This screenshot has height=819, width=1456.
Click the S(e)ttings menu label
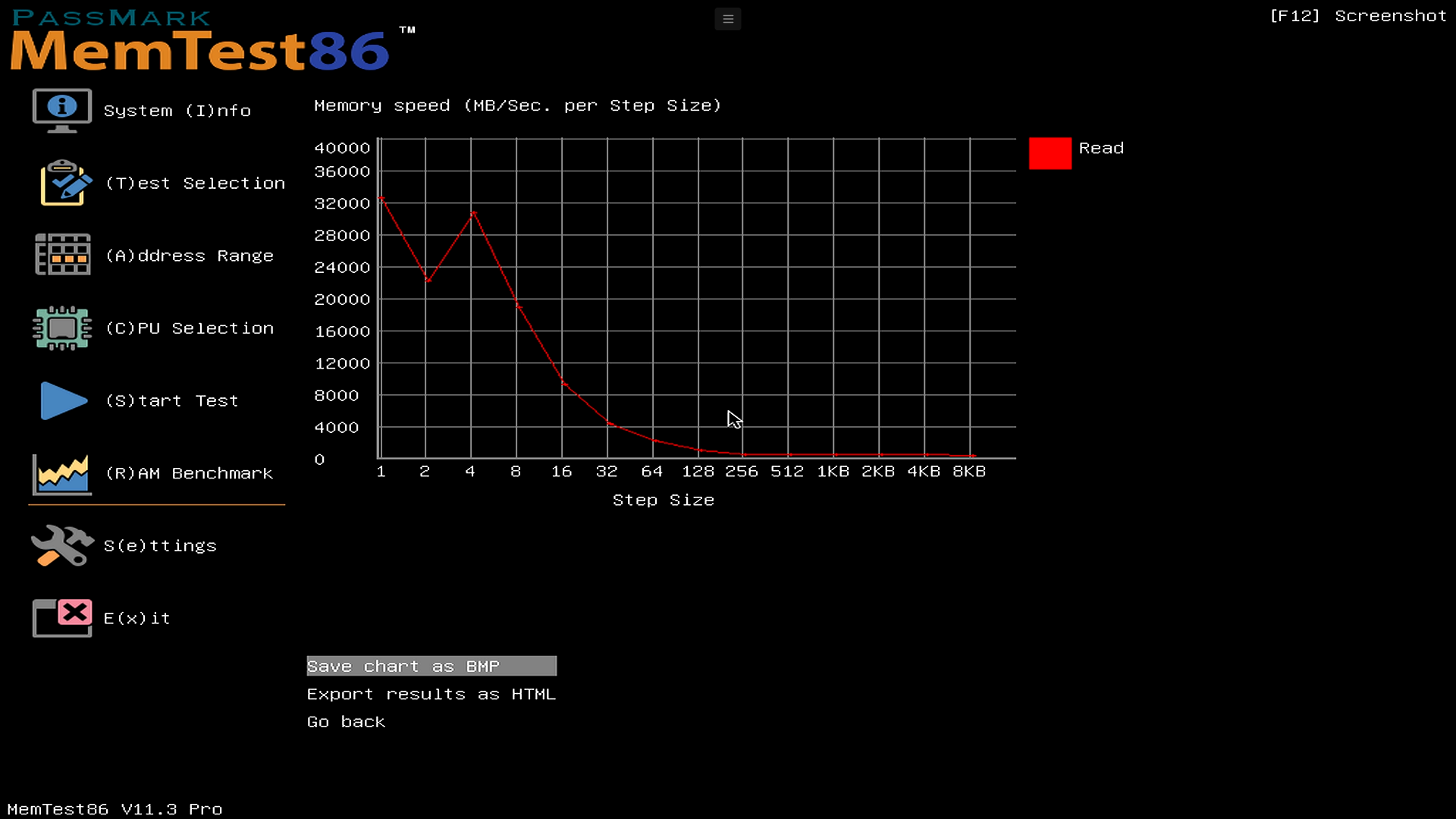(x=160, y=546)
